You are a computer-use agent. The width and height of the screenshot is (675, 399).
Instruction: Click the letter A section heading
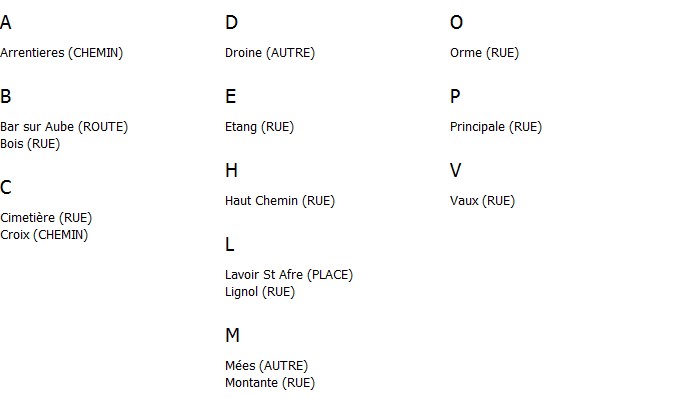pos(6,22)
